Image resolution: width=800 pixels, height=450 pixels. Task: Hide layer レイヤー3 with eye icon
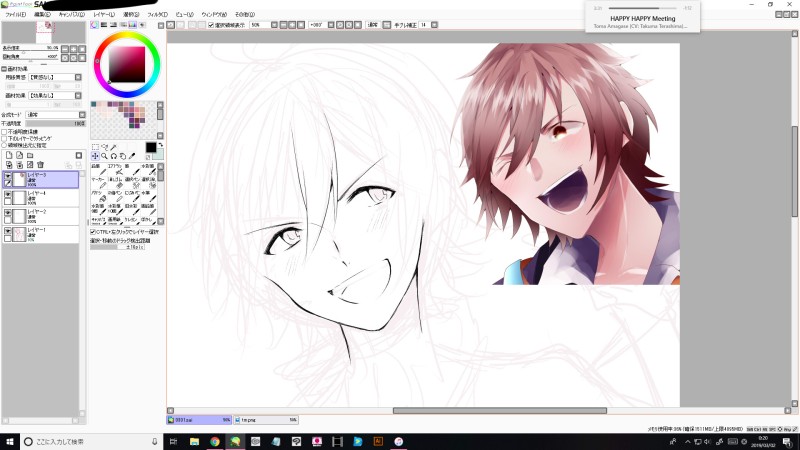tap(8, 176)
